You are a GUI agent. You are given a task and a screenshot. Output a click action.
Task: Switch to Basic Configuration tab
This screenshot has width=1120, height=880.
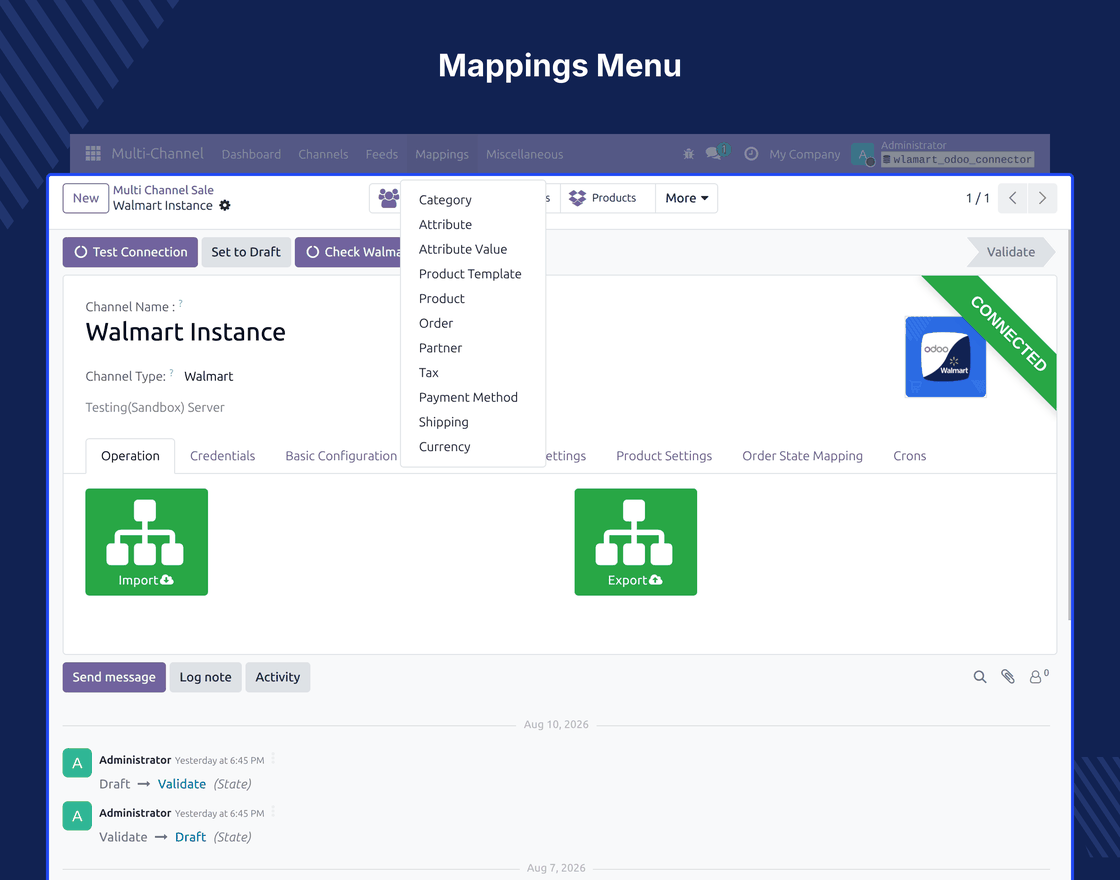341,456
